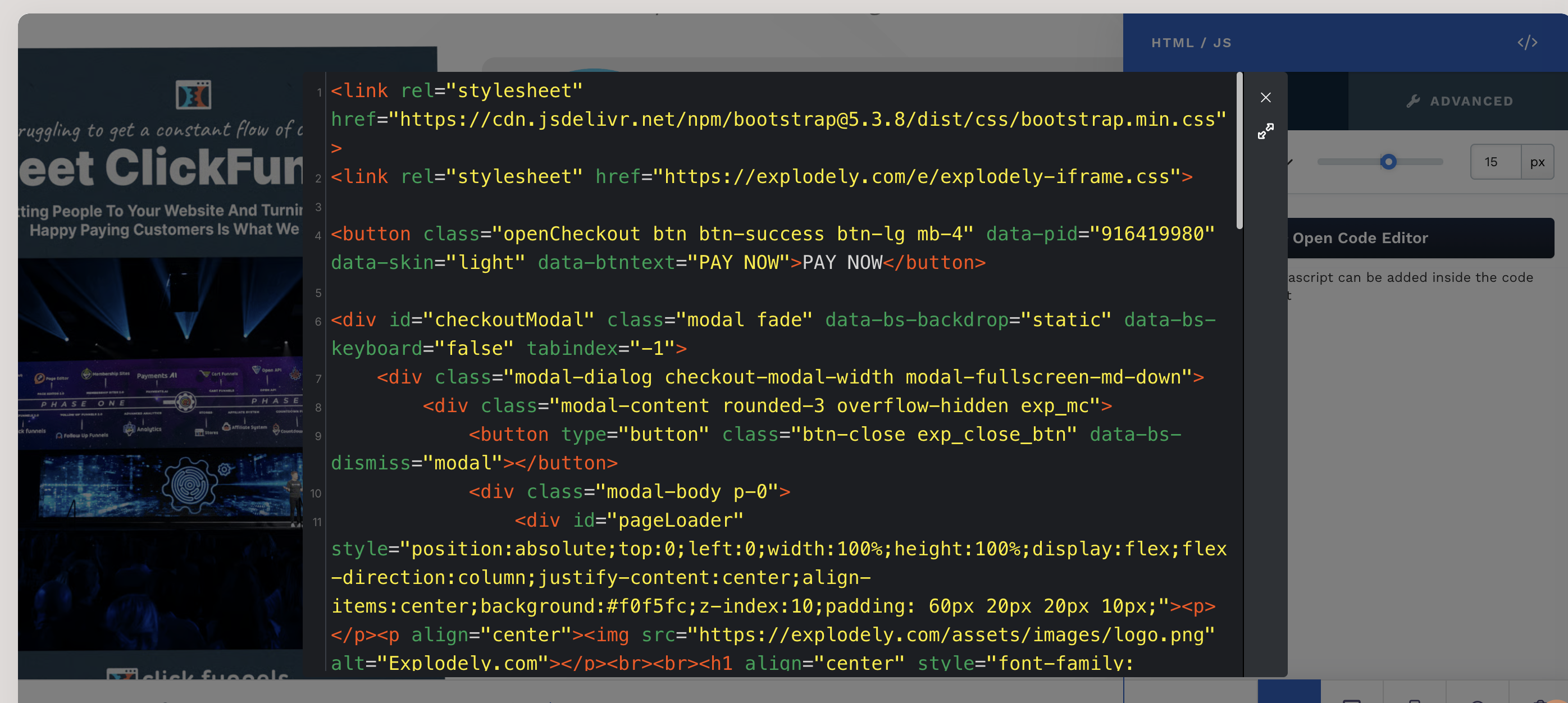Open the px unit dropdown
This screenshot has width=1568, height=703.
coord(1537,162)
